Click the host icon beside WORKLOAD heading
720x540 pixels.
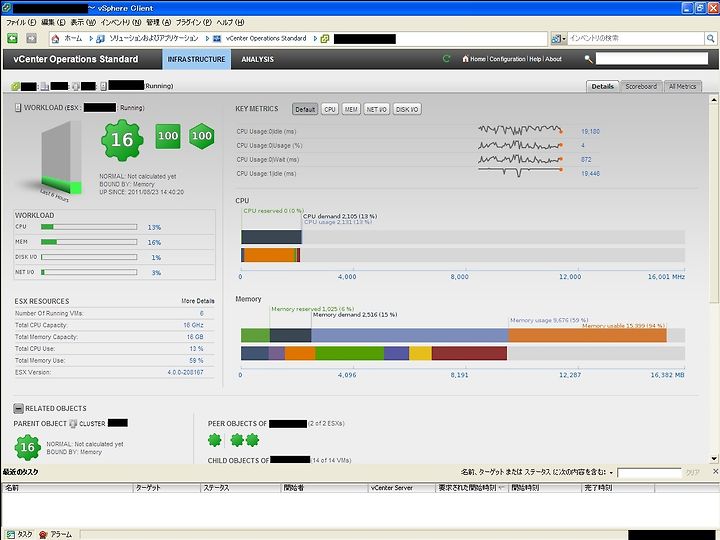pyautogui.click(x=18, y=107)
